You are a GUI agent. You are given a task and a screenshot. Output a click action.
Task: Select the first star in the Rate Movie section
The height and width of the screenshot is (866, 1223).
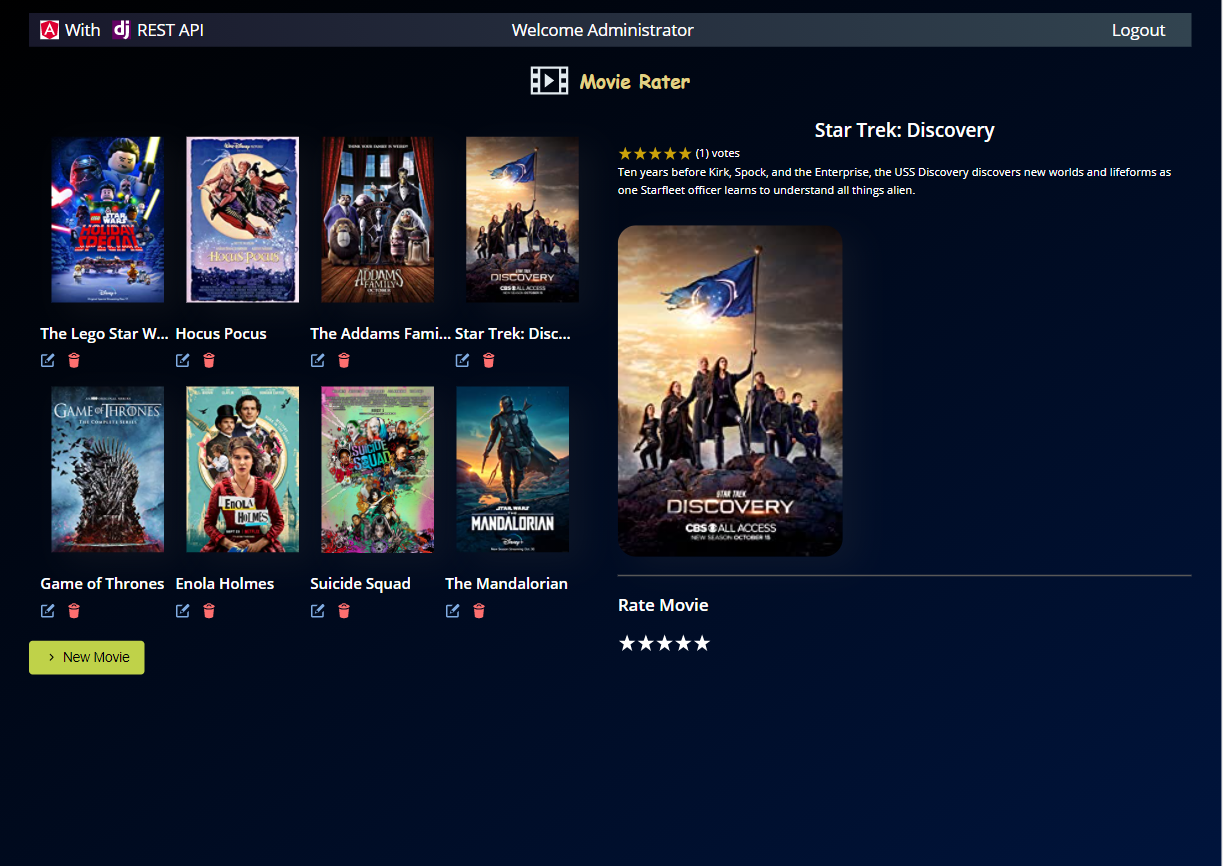[627, 643]
